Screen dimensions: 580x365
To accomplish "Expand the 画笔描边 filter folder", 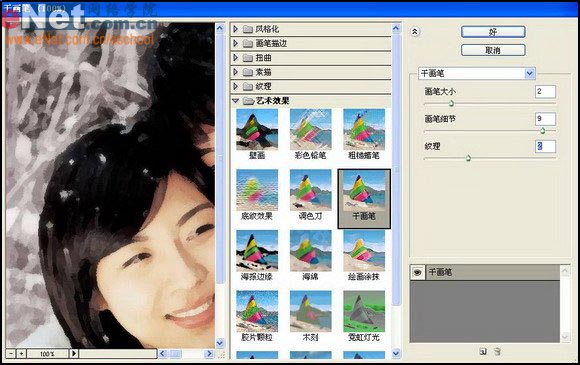I will tap(236, 43).
